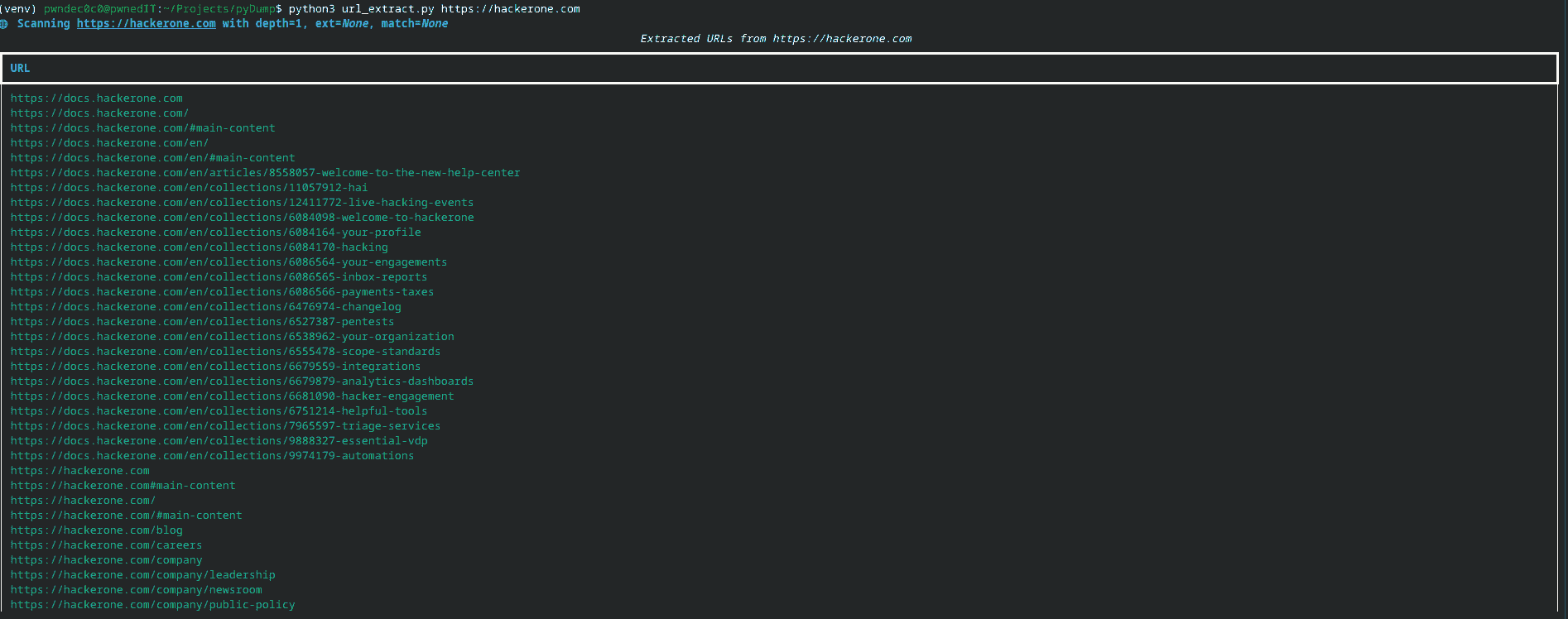Open the welcome-to-hackerone collection URL
1568x619 pixels.
tap(243, 218)
